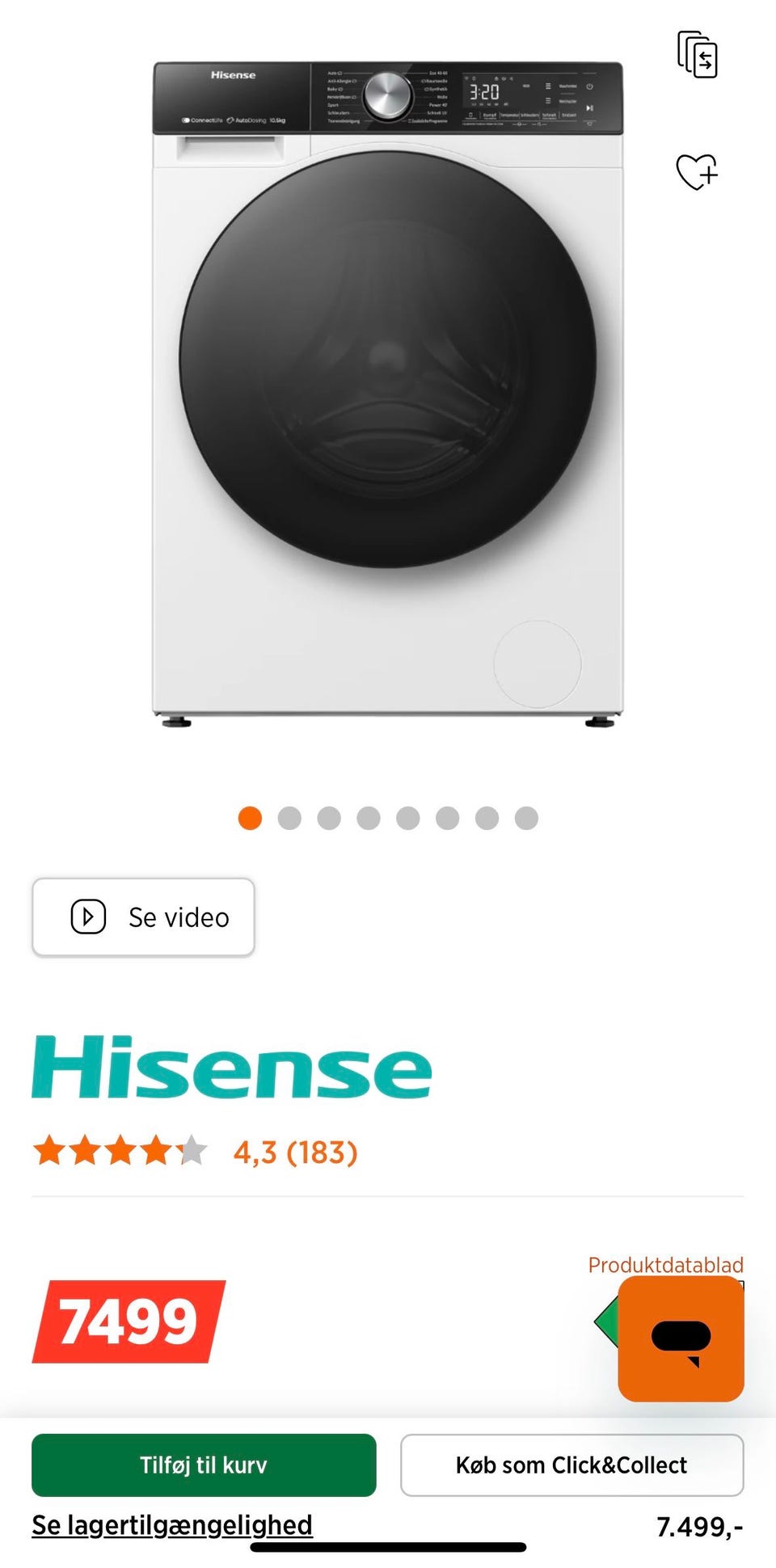The width and height of the screenshot is (776, 1568).
Task: Tap the star rating icons
Action: 120,1150
